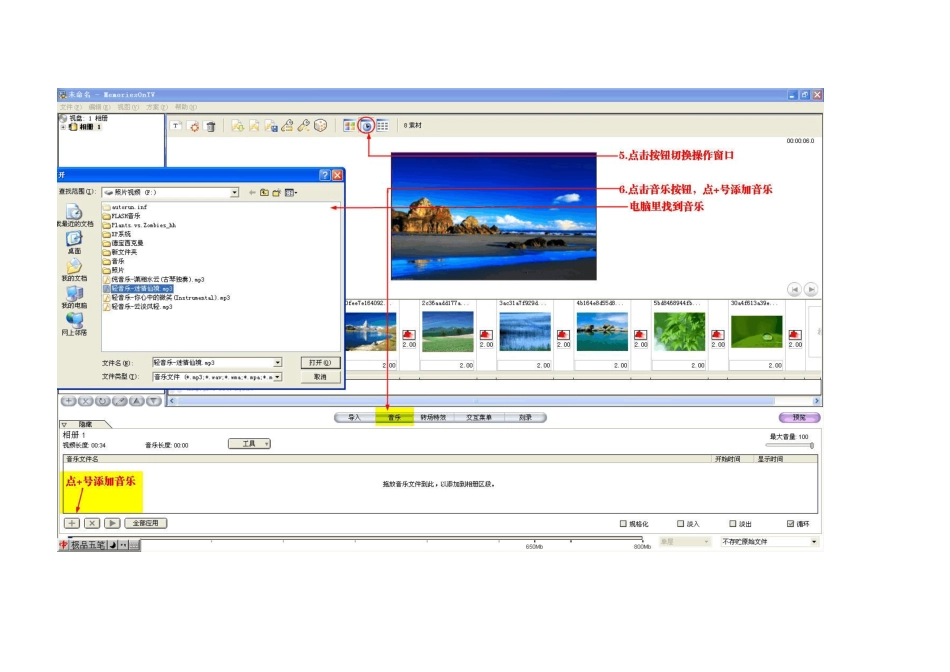Open the 文件名 filename dropdown arrow
This screenshot has width=950, height=672.
(x=277, y=362)
